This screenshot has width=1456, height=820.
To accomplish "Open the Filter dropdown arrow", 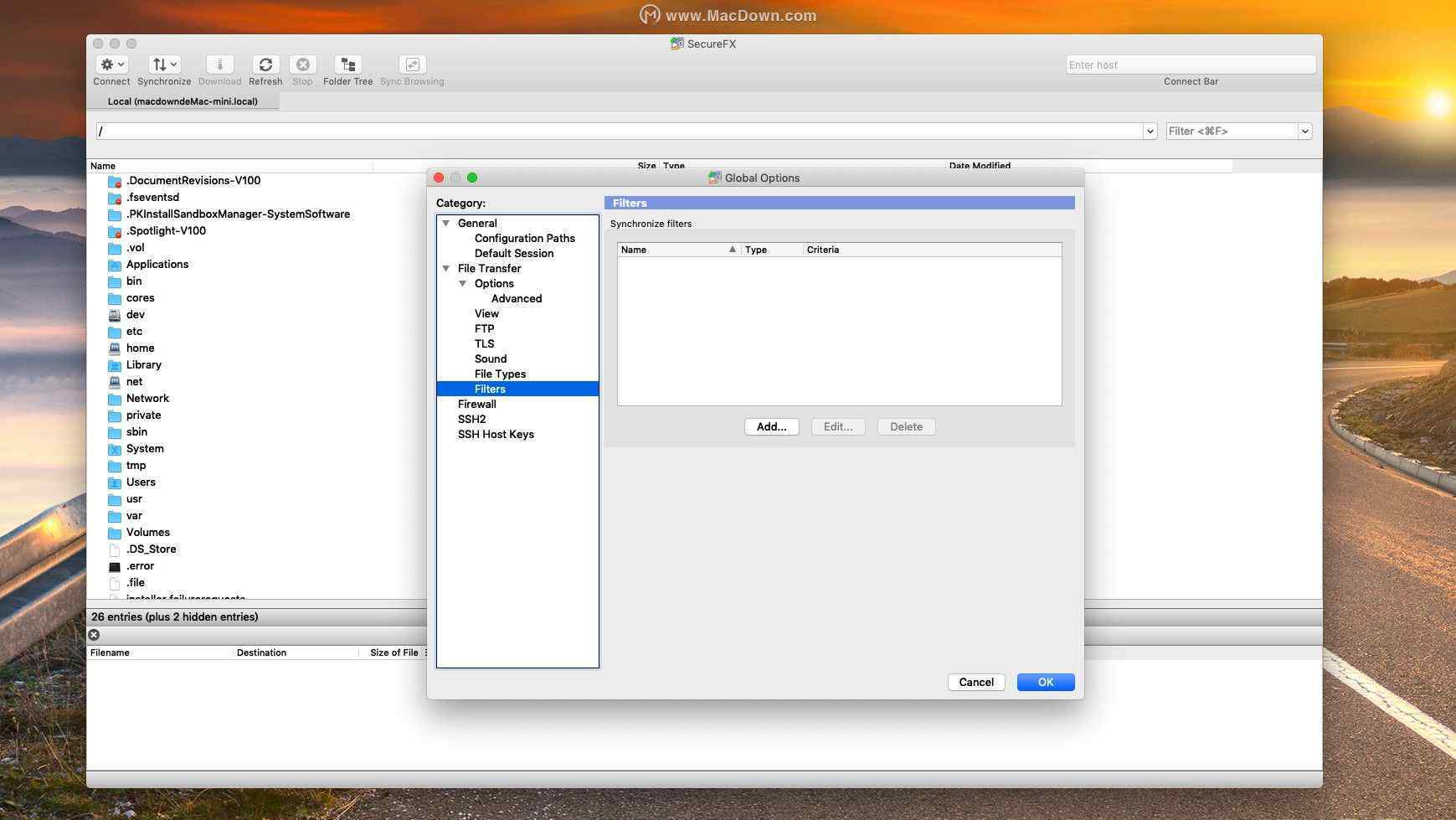I will pyautogui.click(x=1304, y=131).
